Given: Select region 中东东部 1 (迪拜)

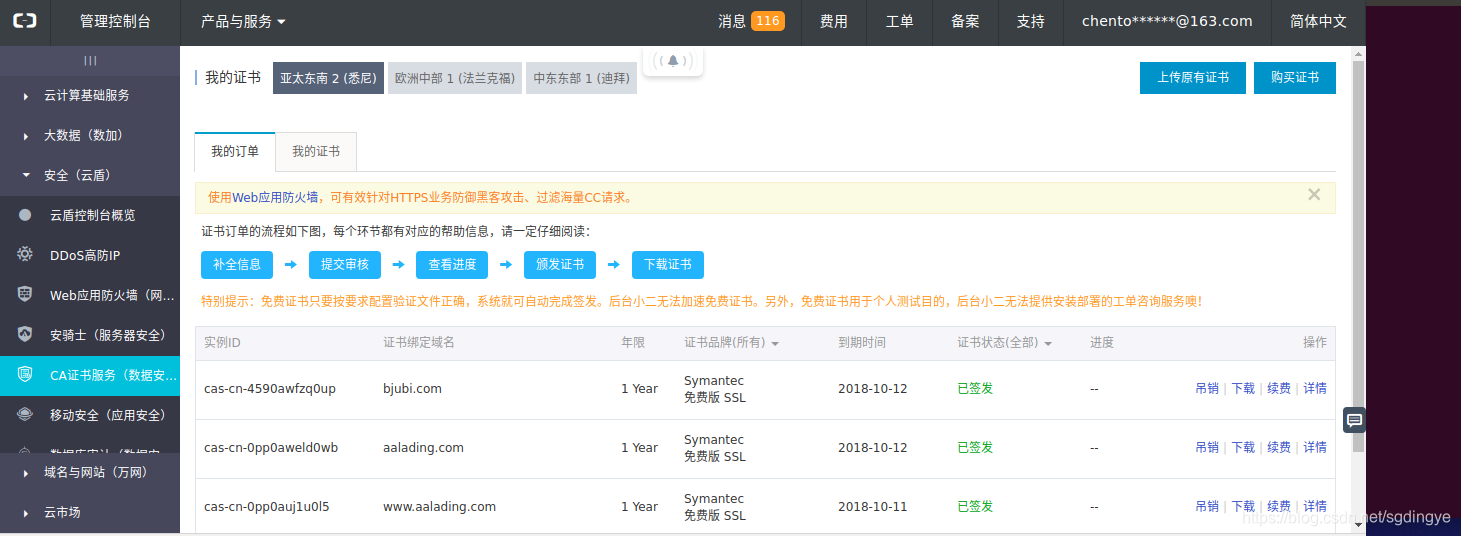Looking at the screenshot, I should click(x=581, y=78).
